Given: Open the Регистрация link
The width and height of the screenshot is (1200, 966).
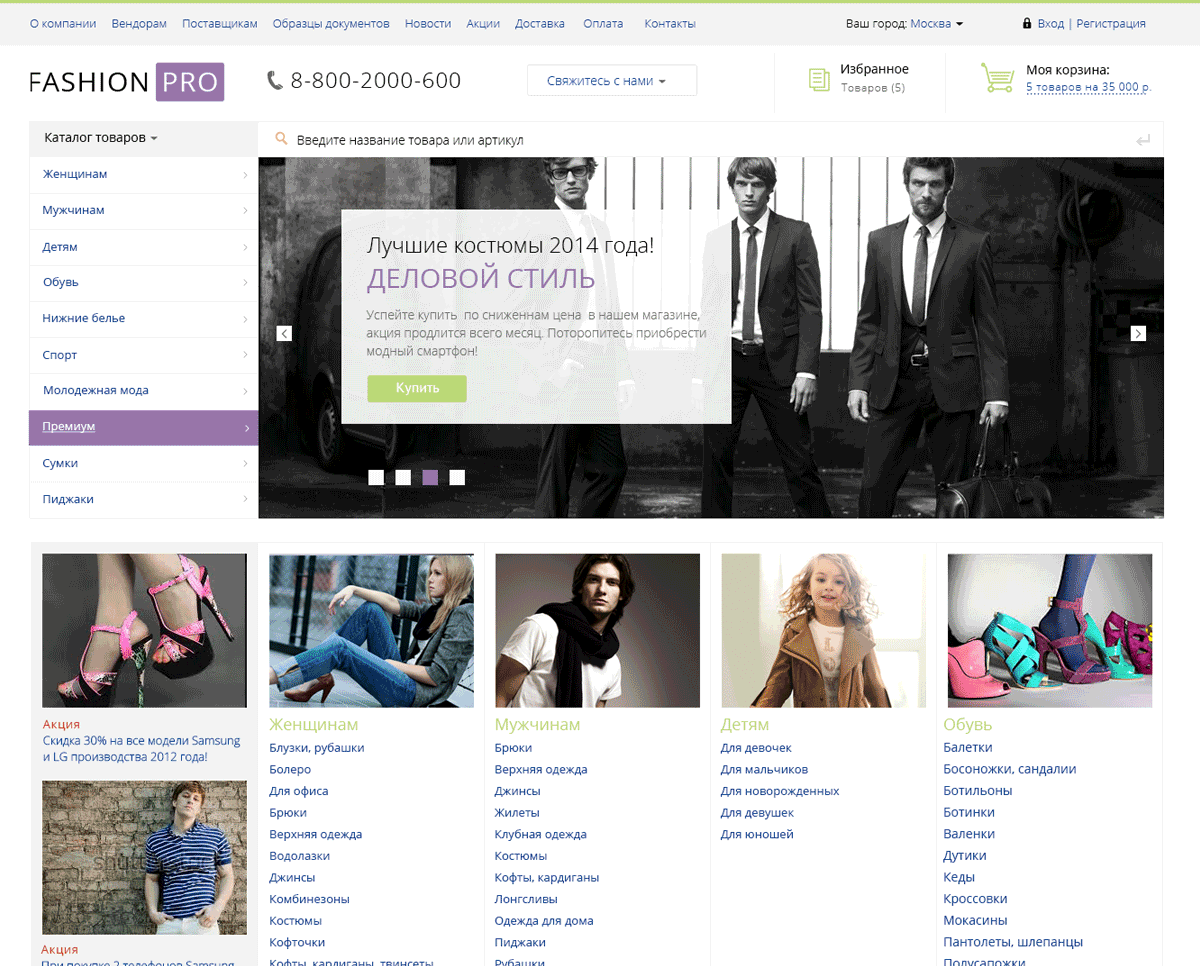Looking at the screenshot, I should click(1110, 23).
